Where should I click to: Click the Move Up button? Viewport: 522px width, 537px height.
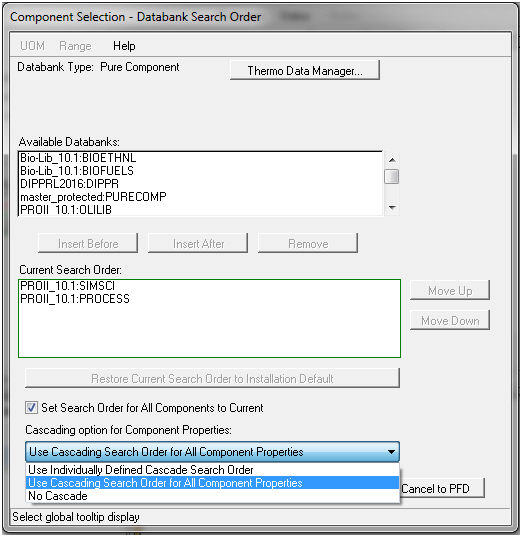pyautogui.click(x=450, y=291)
